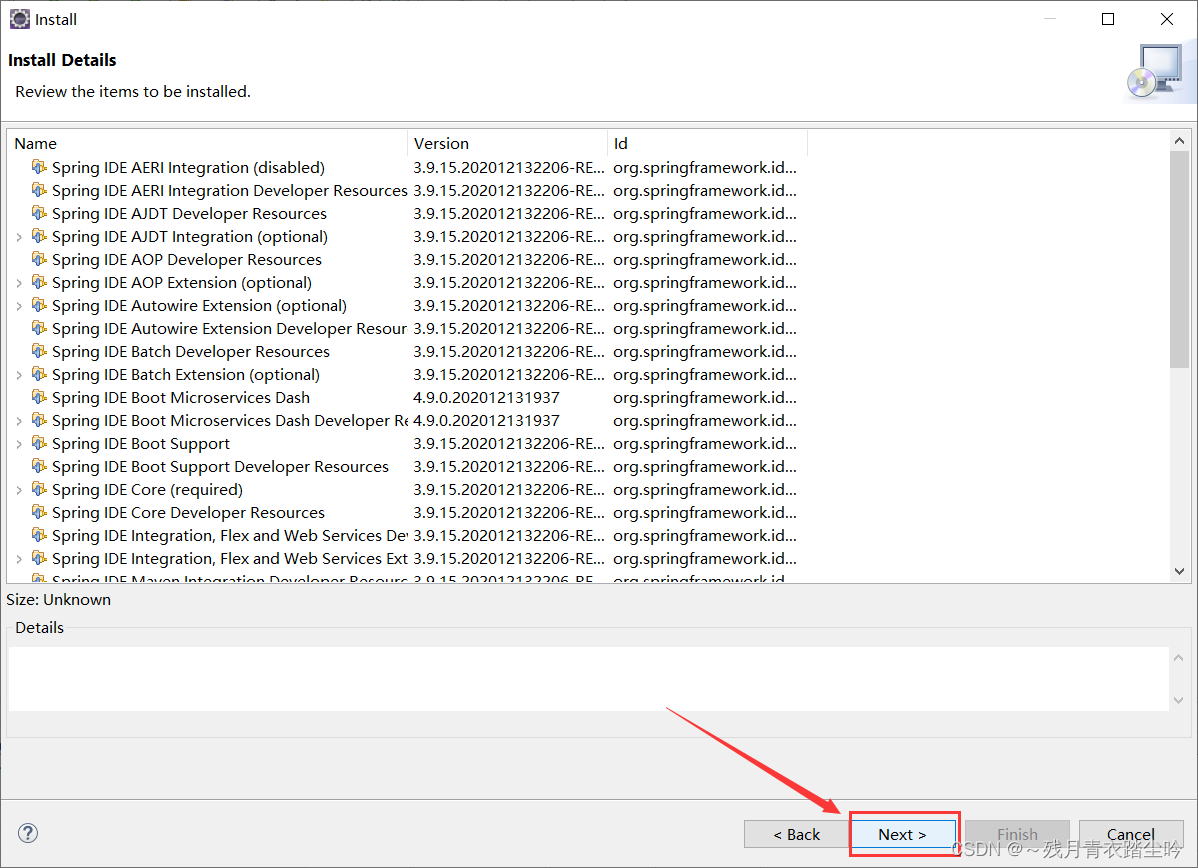Click inside the Details text area

click(588, 679)
